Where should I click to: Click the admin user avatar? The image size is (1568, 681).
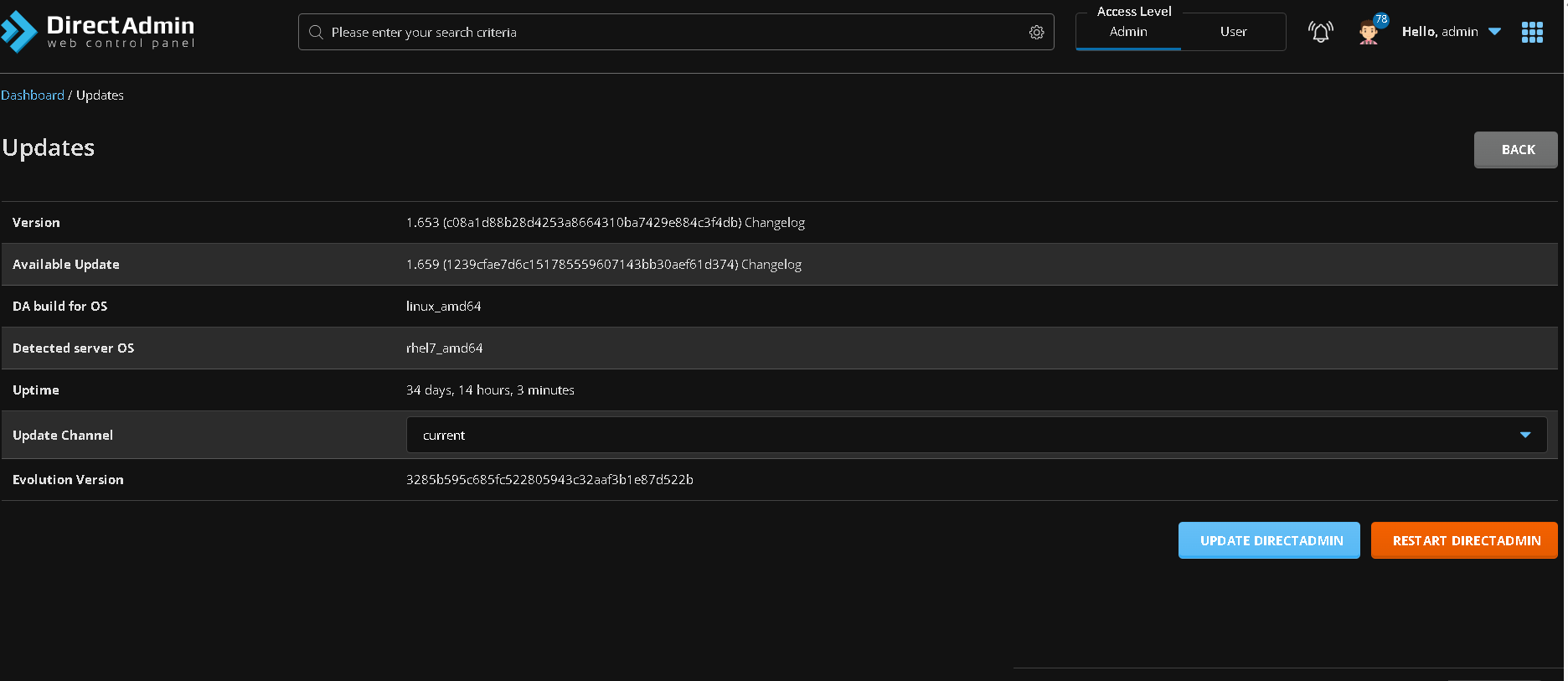click(x=1368, y=34)
